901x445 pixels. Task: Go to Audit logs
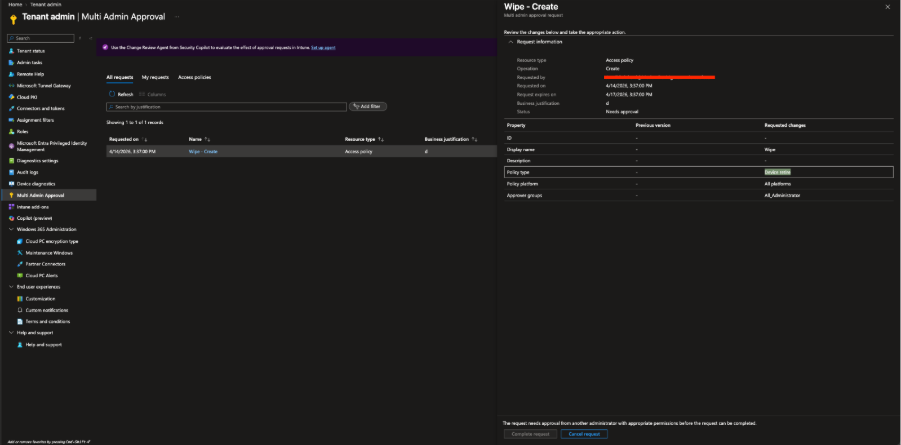click(x=28, y=172)
